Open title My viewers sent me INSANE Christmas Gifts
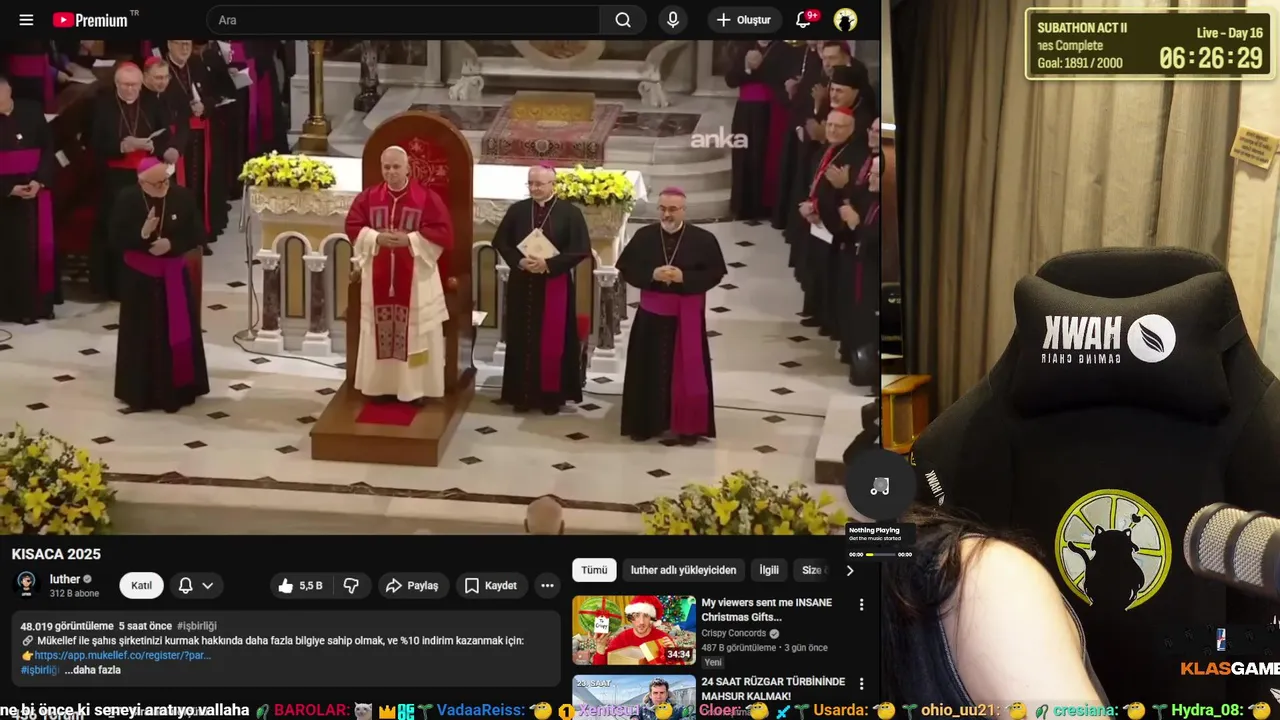This screenshot has width=1280, height=720. [x=767, y=610]
